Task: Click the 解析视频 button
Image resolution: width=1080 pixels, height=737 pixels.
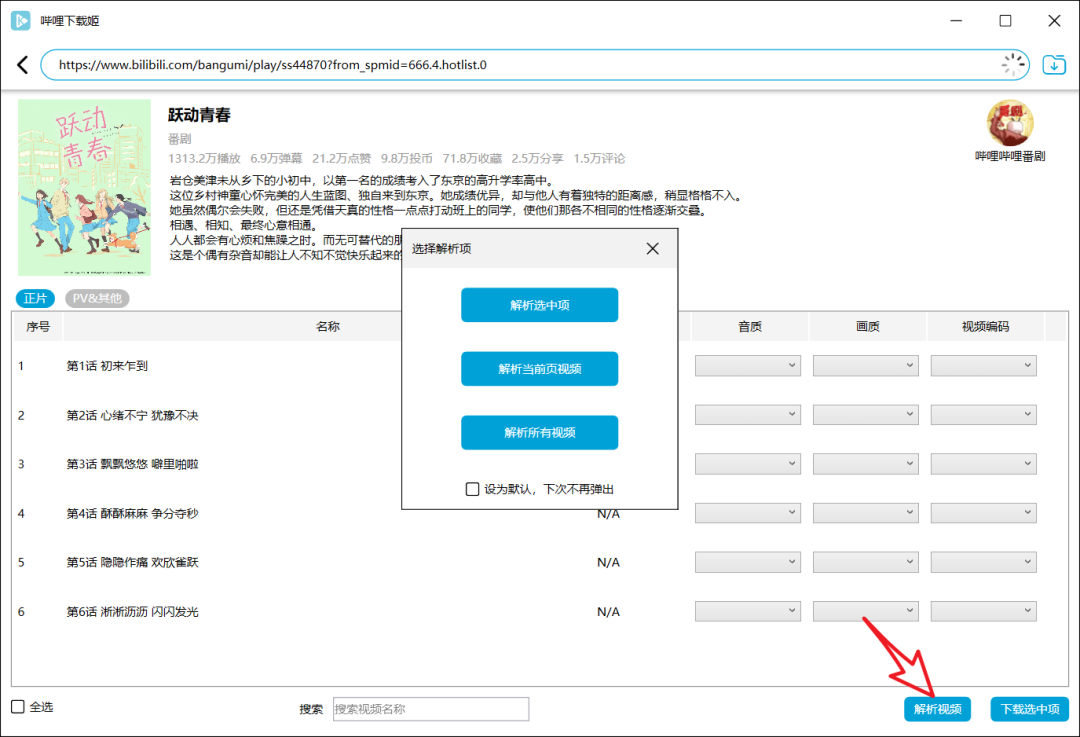Action: 937,709
